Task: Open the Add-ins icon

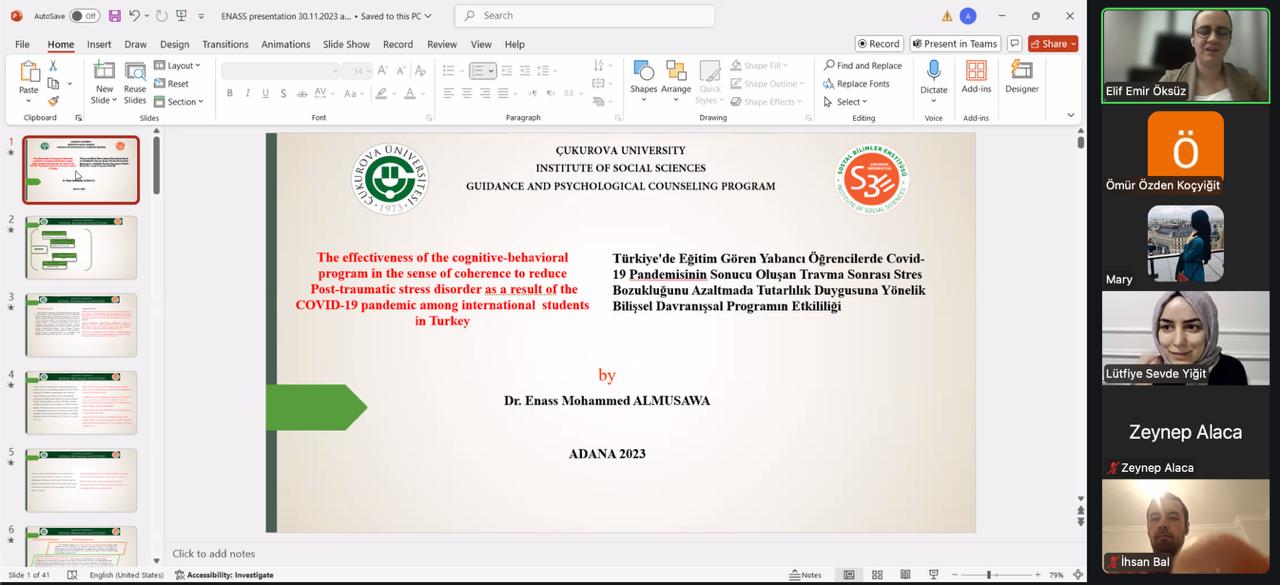Action: pos(976,71)
